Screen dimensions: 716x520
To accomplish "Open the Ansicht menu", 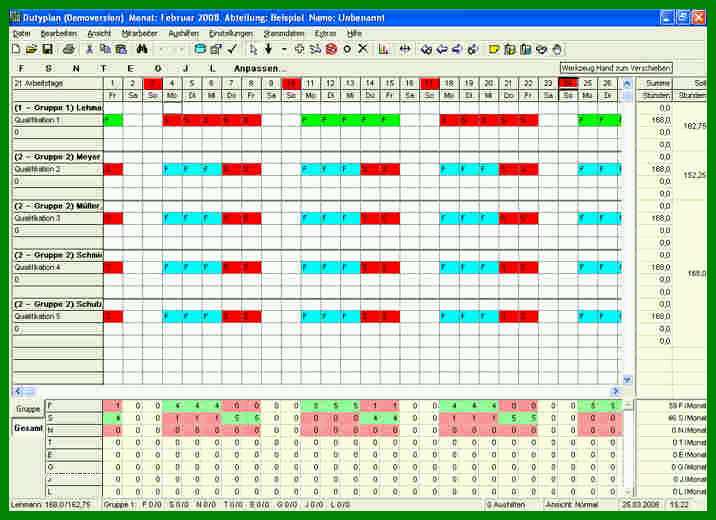I will pos(99,34).
